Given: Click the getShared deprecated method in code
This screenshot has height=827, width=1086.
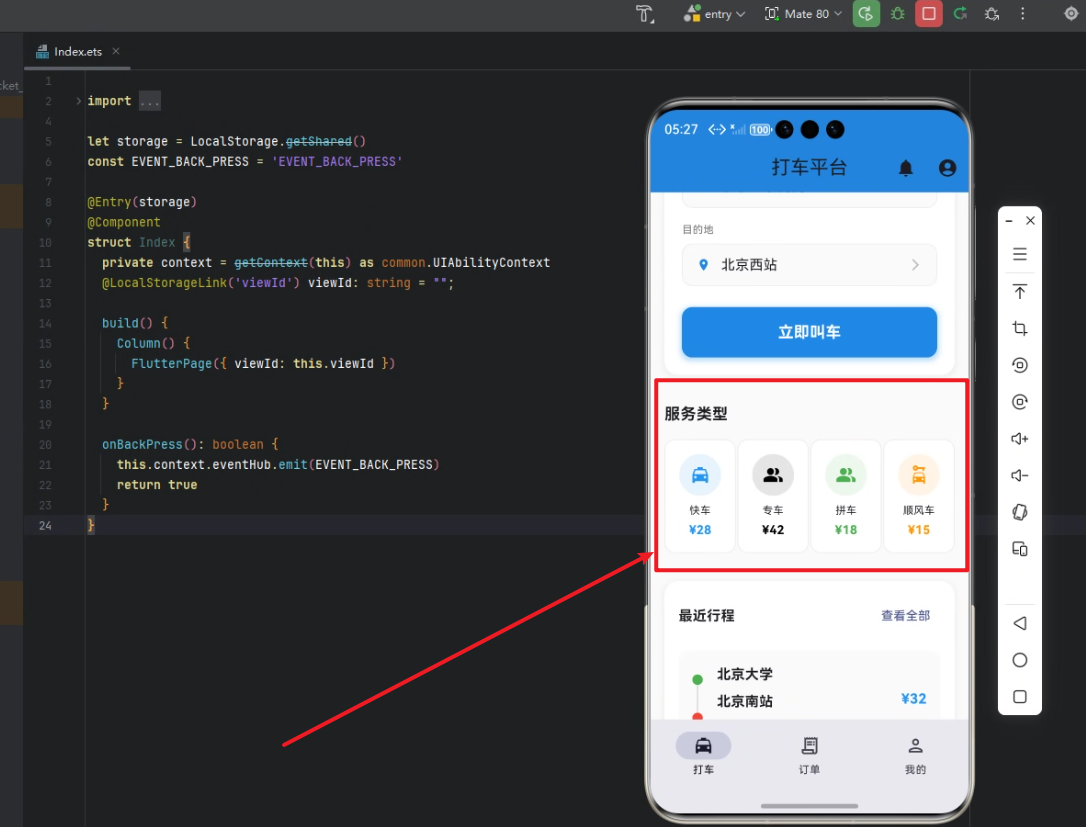Looking at the screenshot, I should (x=319, y=141).
